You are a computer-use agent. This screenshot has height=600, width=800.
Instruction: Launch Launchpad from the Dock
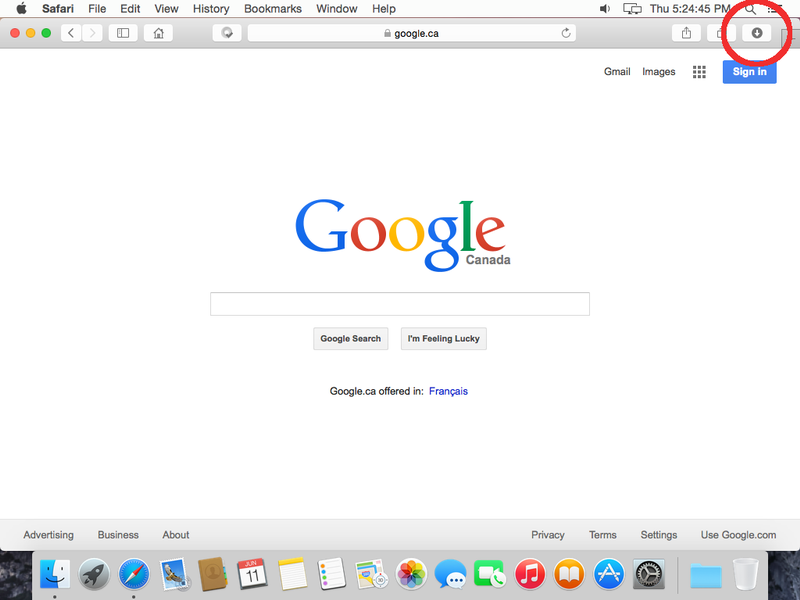click(x=94, y=573)
